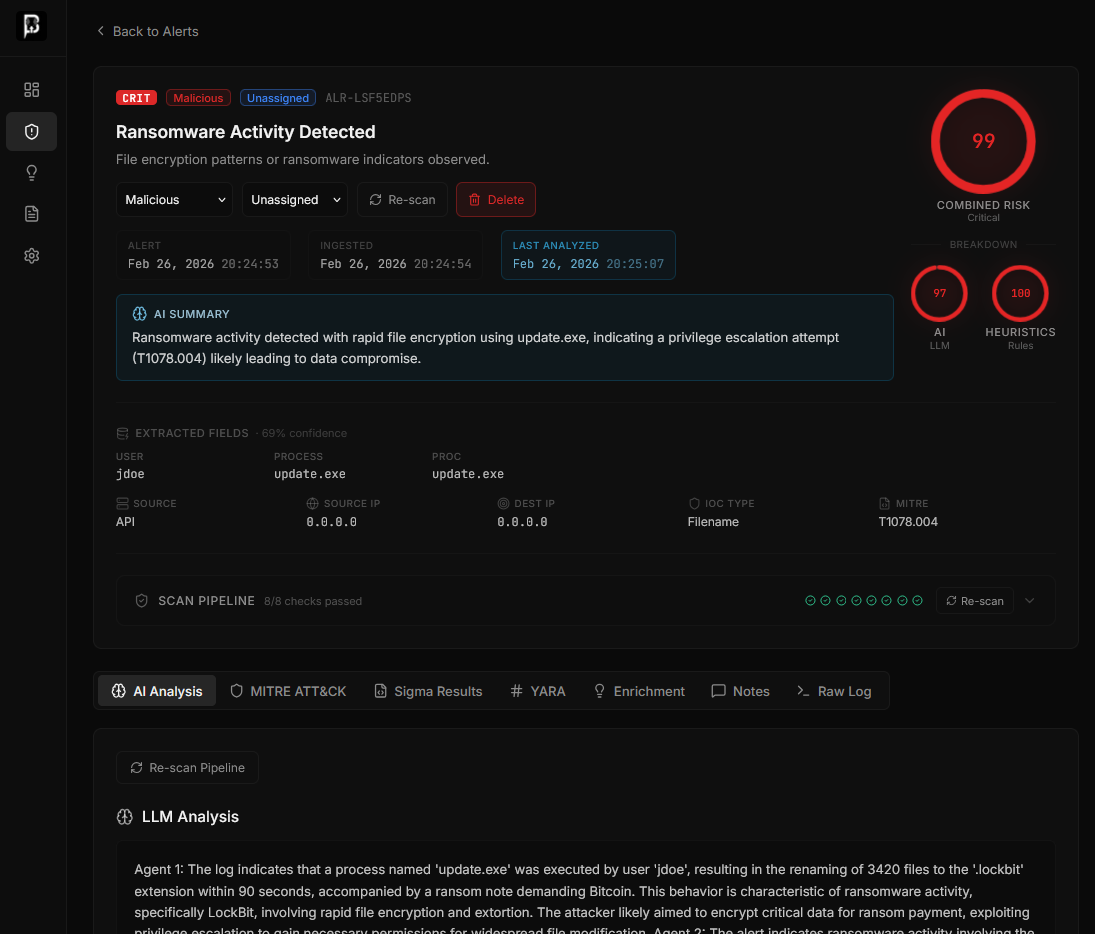Click the first scan pipeline check circle
Image resolution: width=1095 pixels, height=934 pixels.
(x=810, y=601)
